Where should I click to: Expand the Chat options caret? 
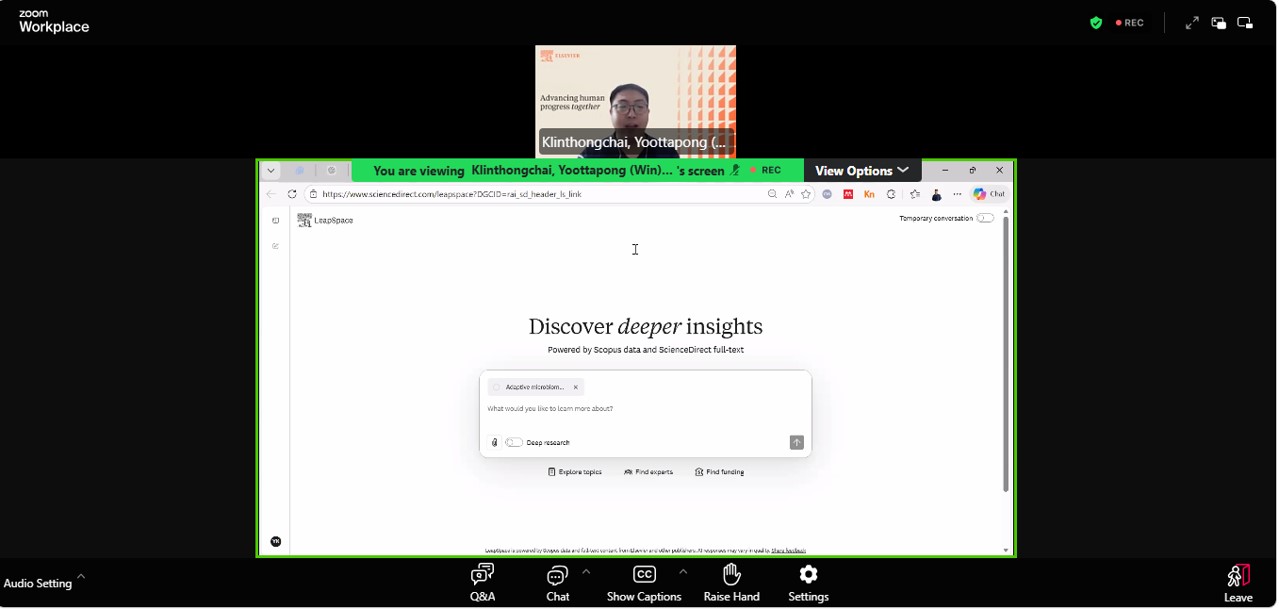point(586,572)
